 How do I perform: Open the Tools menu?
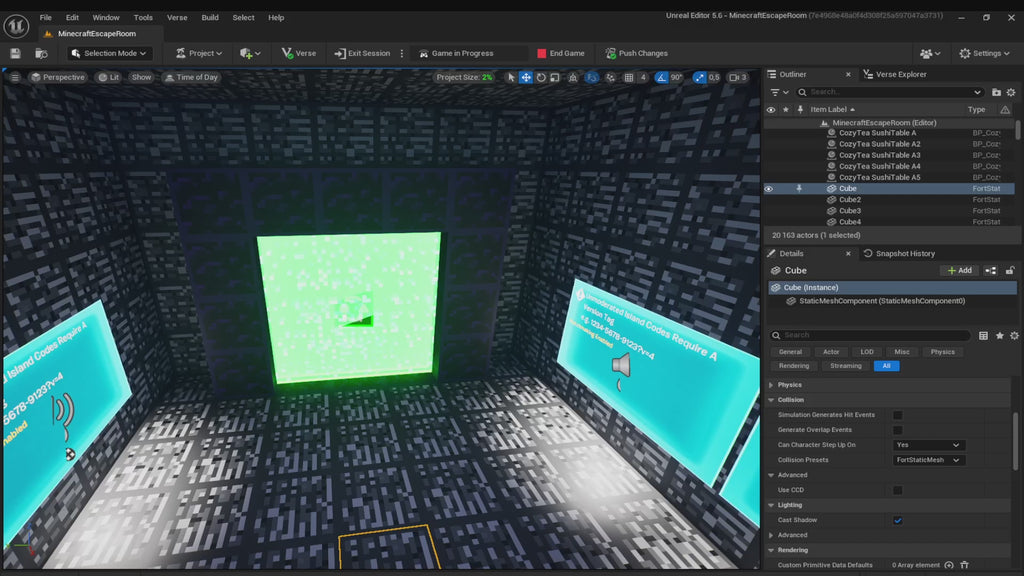143,18
